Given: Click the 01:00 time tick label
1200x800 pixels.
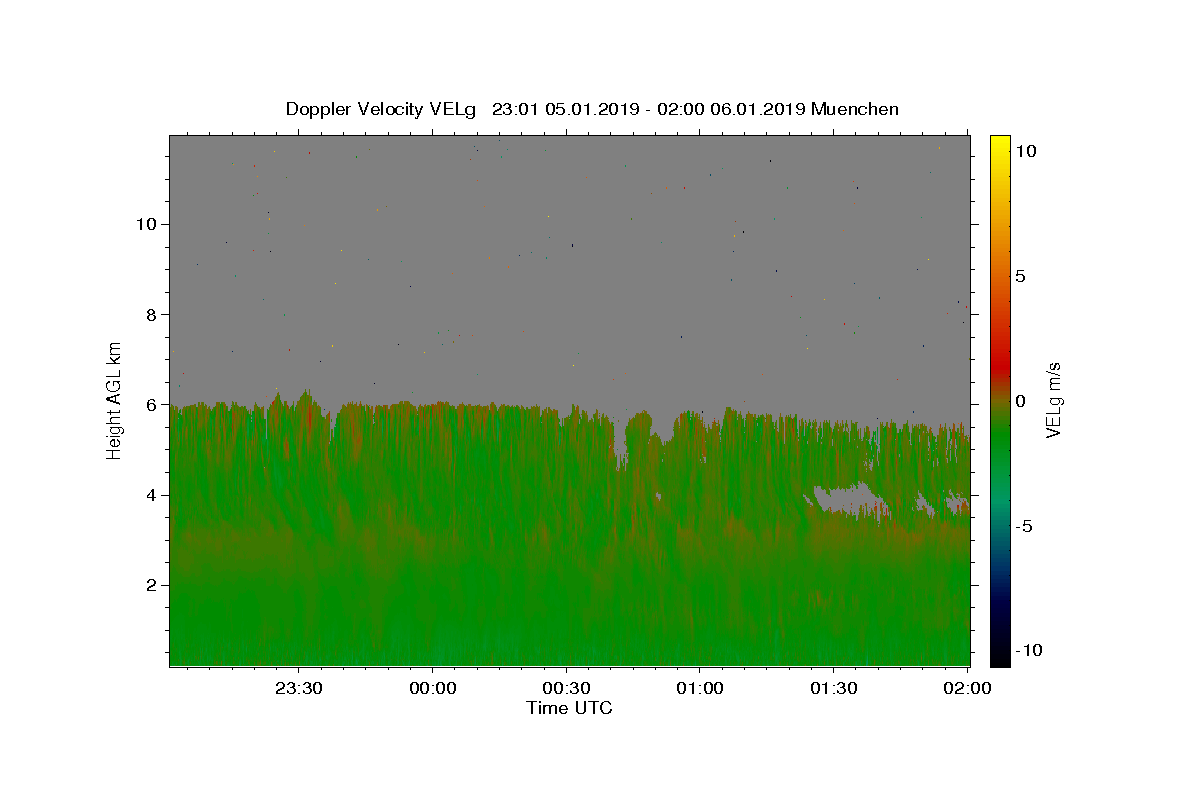Looking at the screenshot, I should (x=700, y=688).
